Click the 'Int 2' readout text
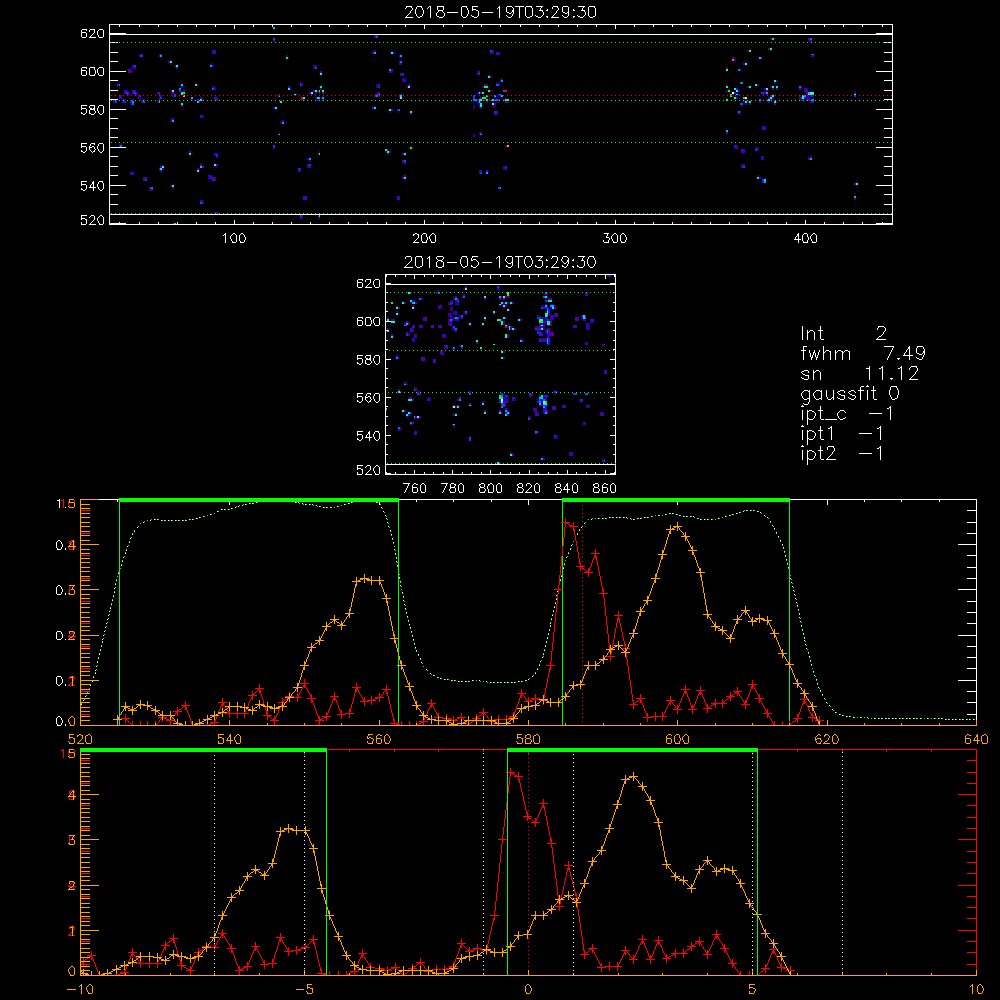Screen dimensions: 1000x1000 pos(844,333)
